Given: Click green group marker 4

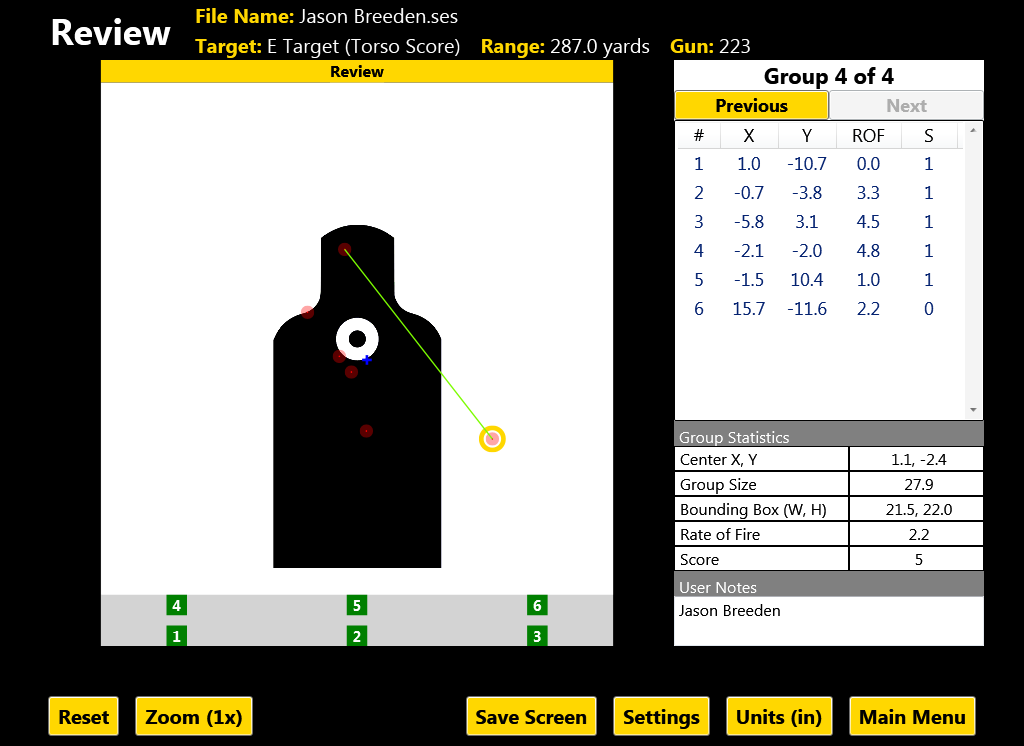Looking at the screenshot, I should pos(176,605).
